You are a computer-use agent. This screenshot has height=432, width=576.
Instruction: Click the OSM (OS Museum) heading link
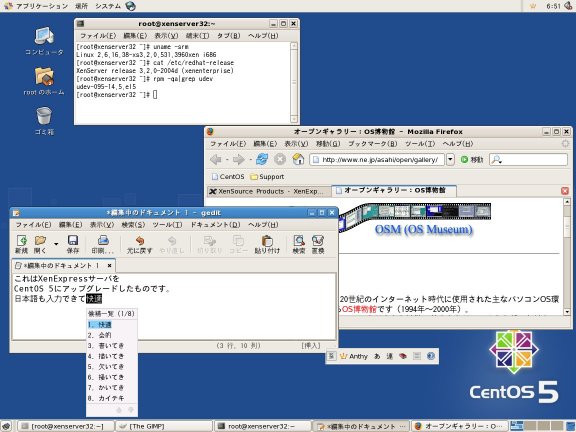[424, 229]
